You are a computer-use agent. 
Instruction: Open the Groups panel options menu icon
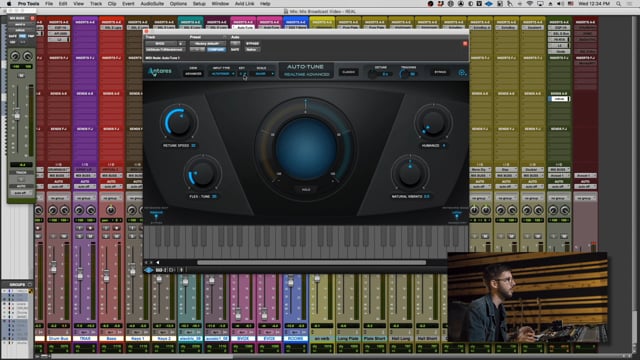[30, 284]
